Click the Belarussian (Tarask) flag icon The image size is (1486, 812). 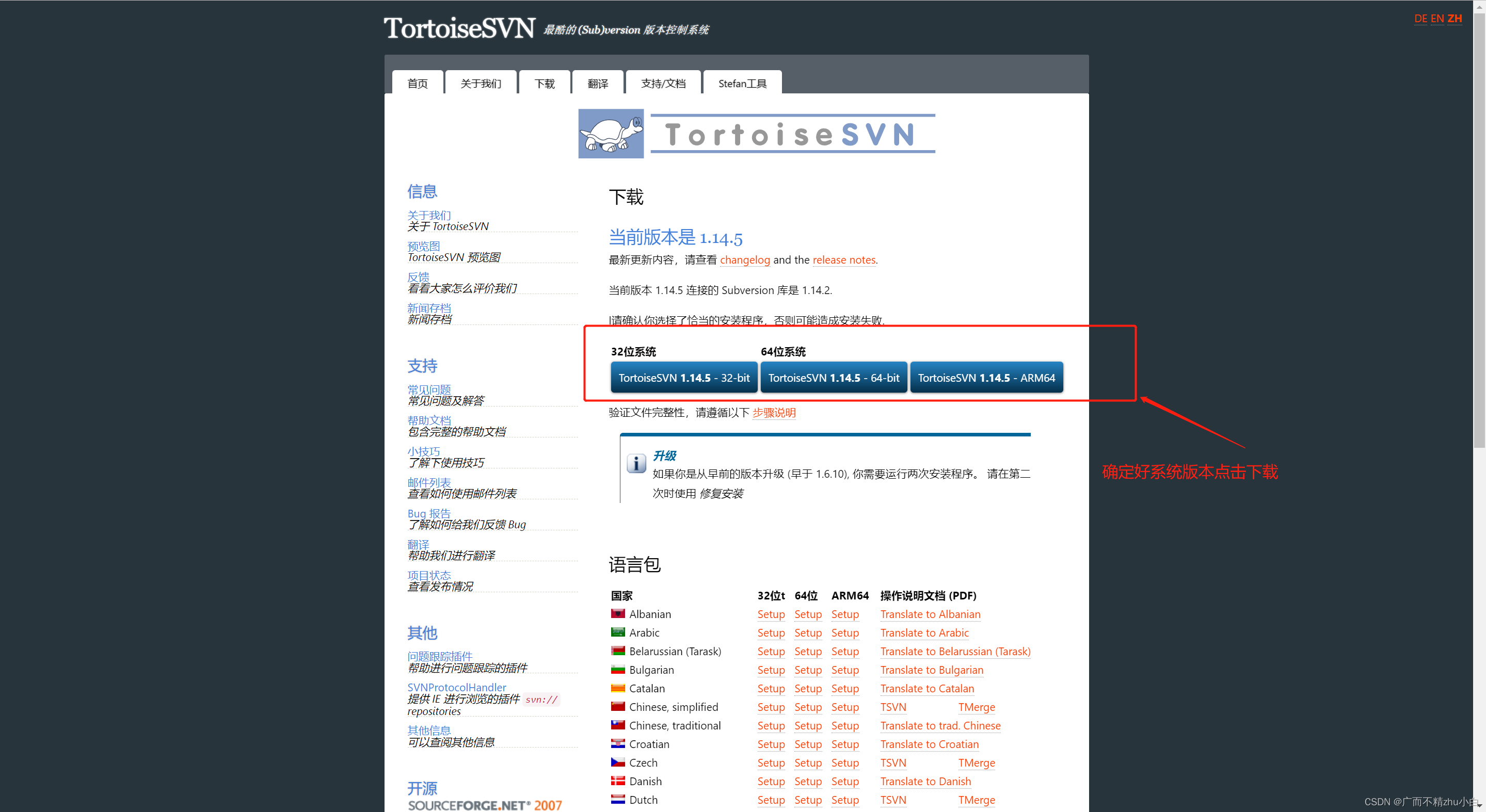point(618,651)
